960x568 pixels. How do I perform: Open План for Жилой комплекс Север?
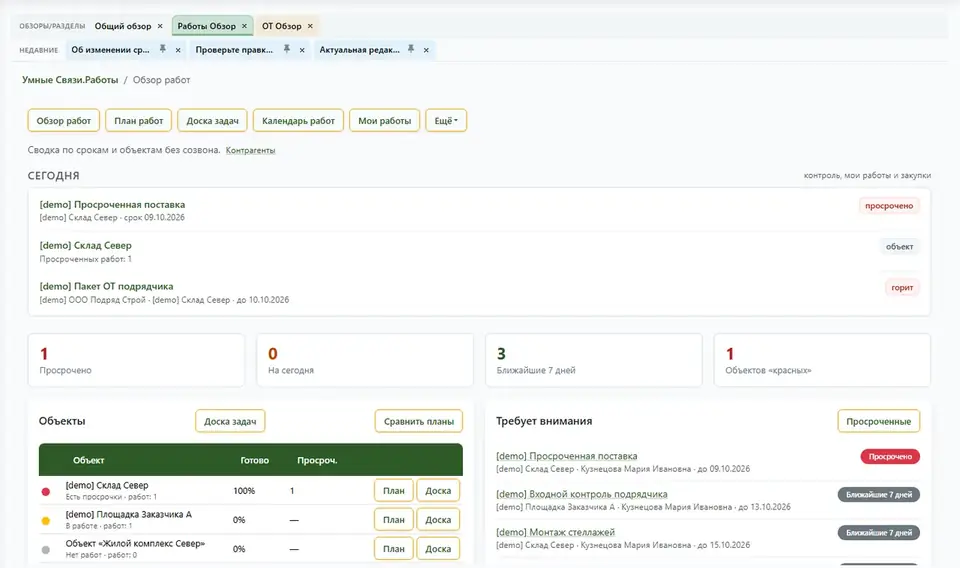[394, 548]
